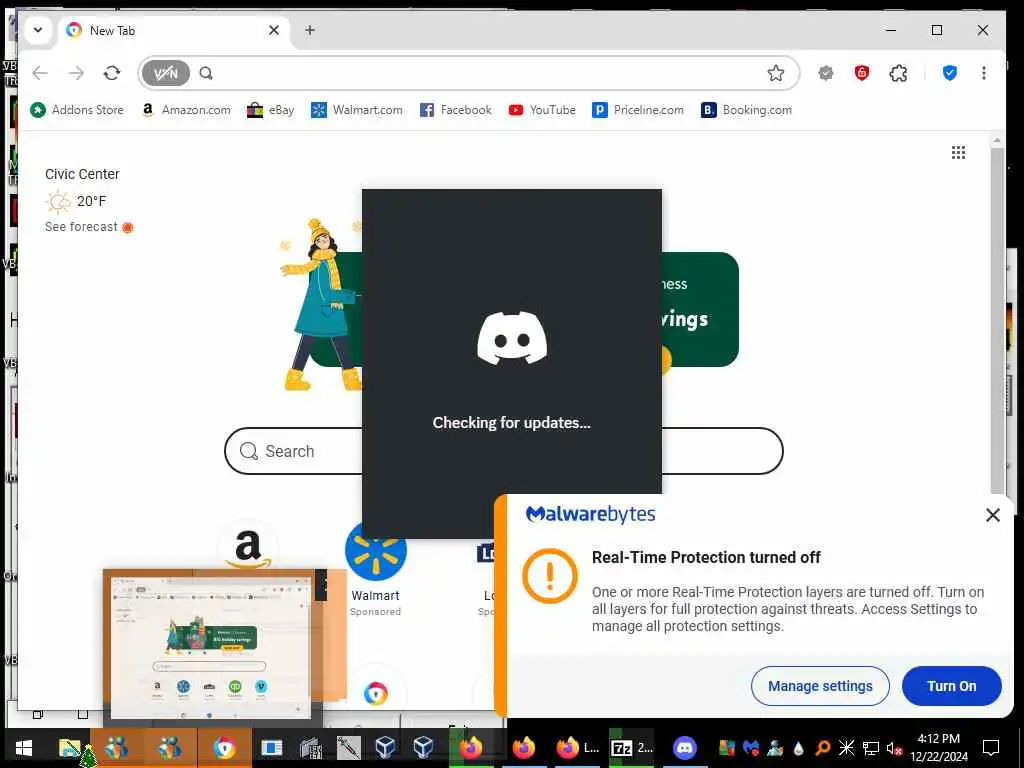Reload the current page
The width and height of the screenshot is (1024, 768).
pos(112,73)
